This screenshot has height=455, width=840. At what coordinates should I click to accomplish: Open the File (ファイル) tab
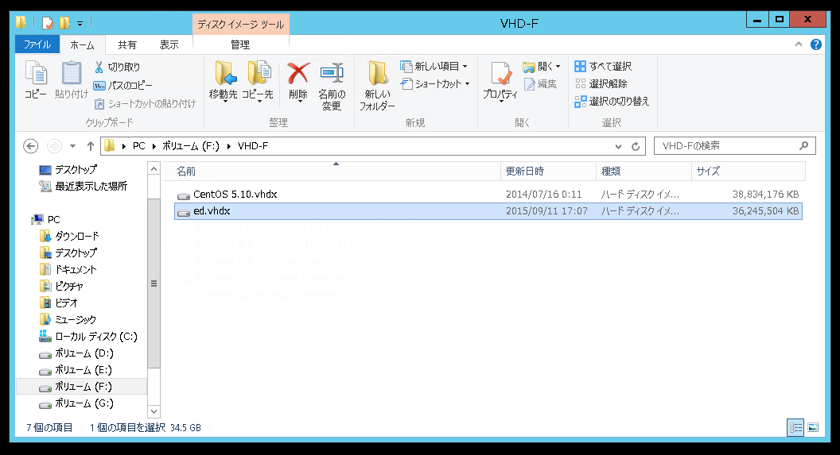(x=37, y=44)
